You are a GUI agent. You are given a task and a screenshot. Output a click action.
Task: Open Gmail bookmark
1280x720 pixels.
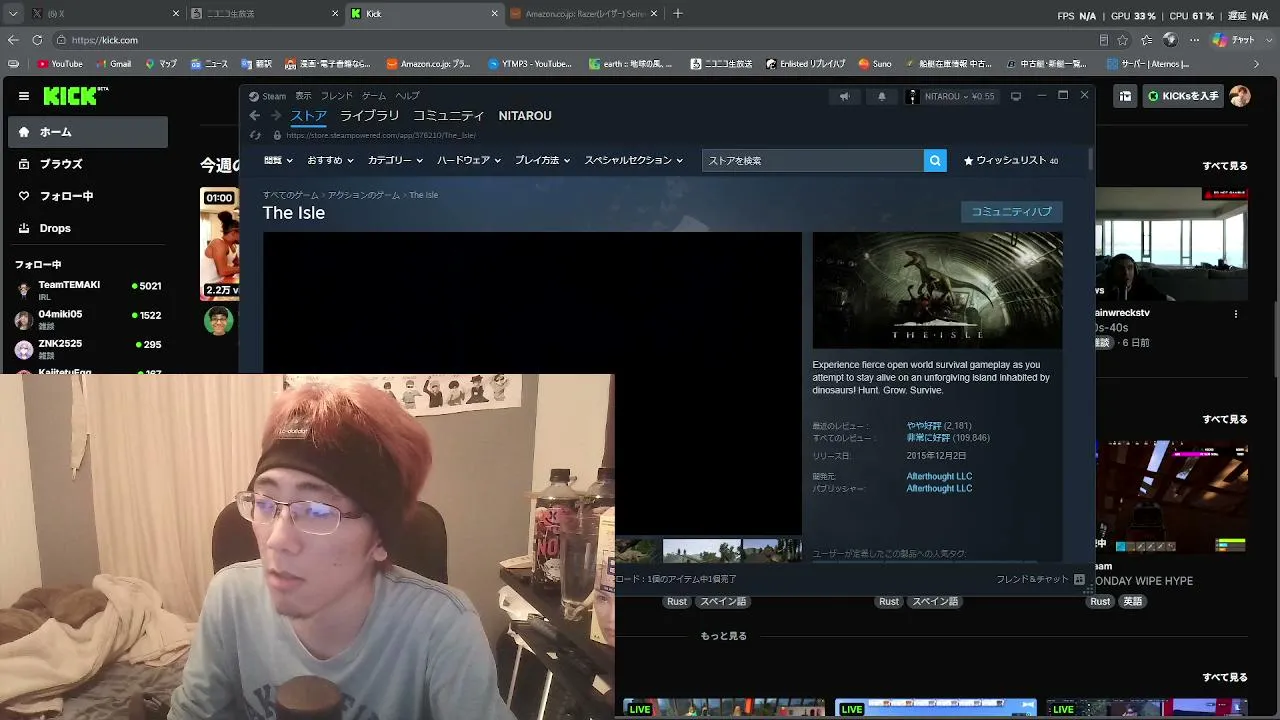113,64
